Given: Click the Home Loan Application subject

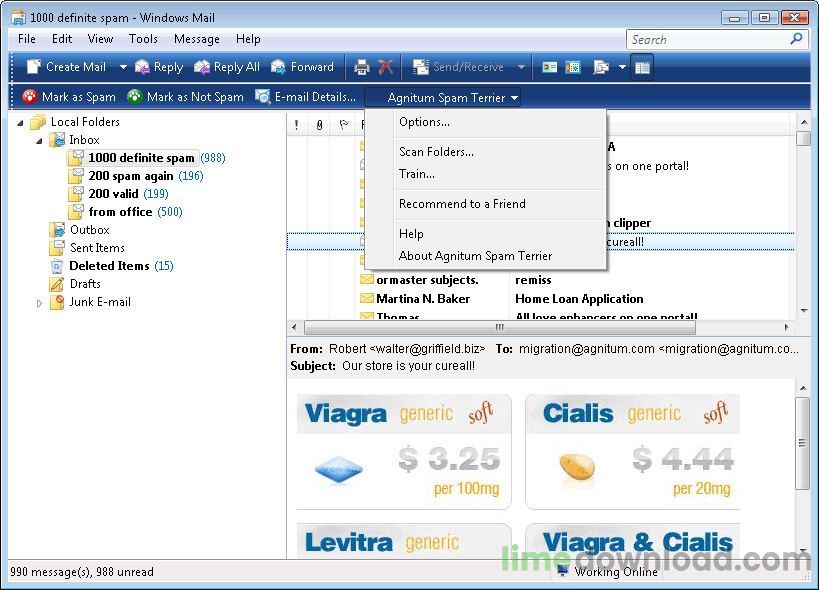Looking at the screenshot, I should pyautogui.click(x=579, y=299).
